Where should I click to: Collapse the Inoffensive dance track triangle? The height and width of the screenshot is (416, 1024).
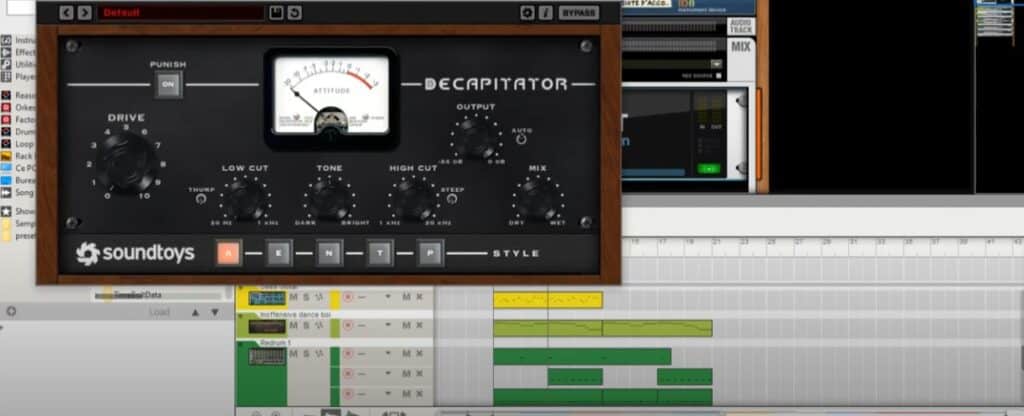240,315
